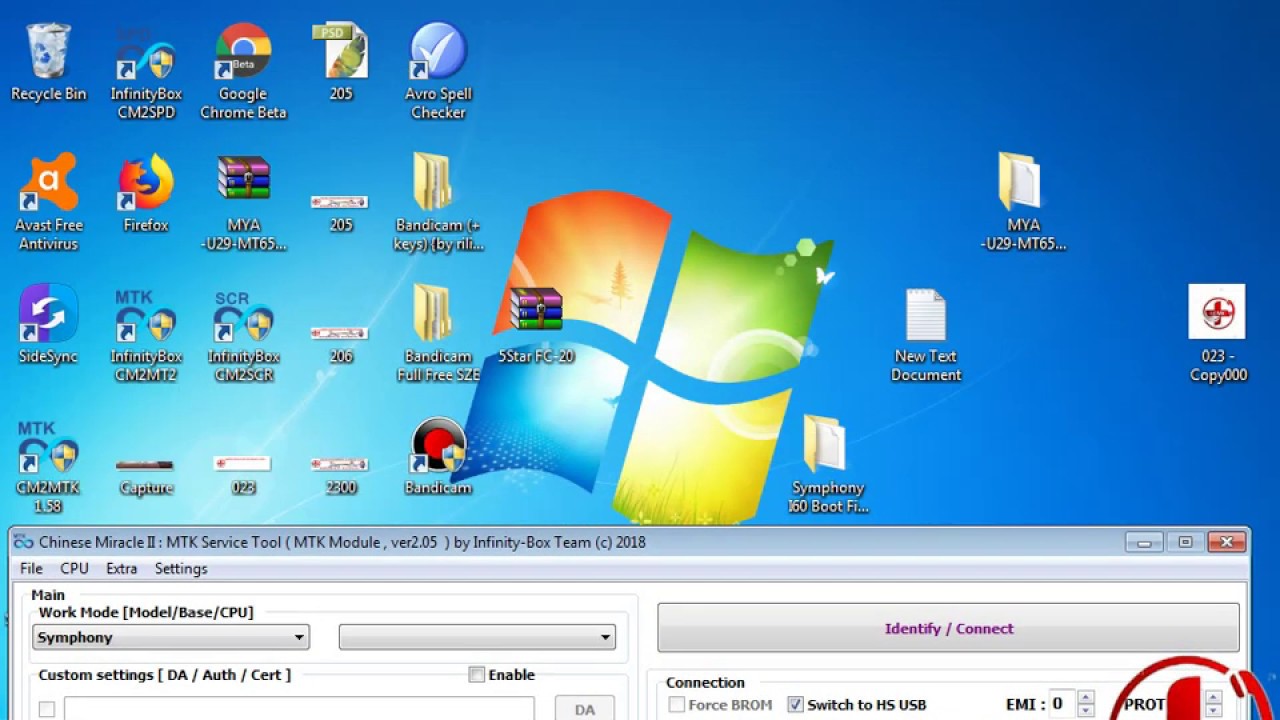Click the Identify / Connect button
This screenshot has height=720, width=1280.
tap(948, 628)
